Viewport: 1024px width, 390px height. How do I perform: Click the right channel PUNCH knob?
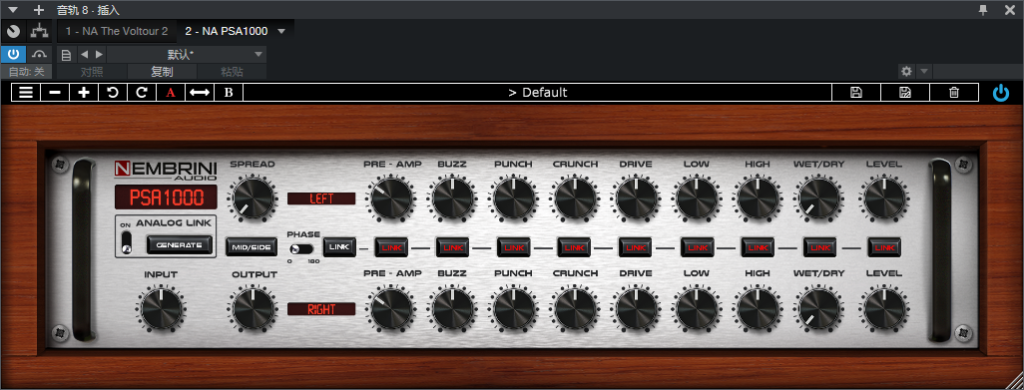pos(513,308)
